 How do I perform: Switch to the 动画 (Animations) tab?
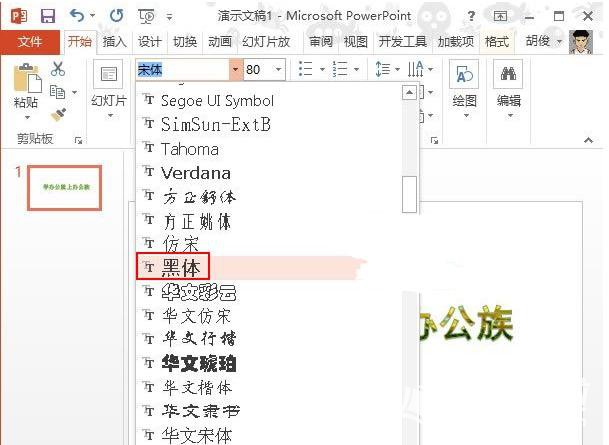[x=220, y=42]
